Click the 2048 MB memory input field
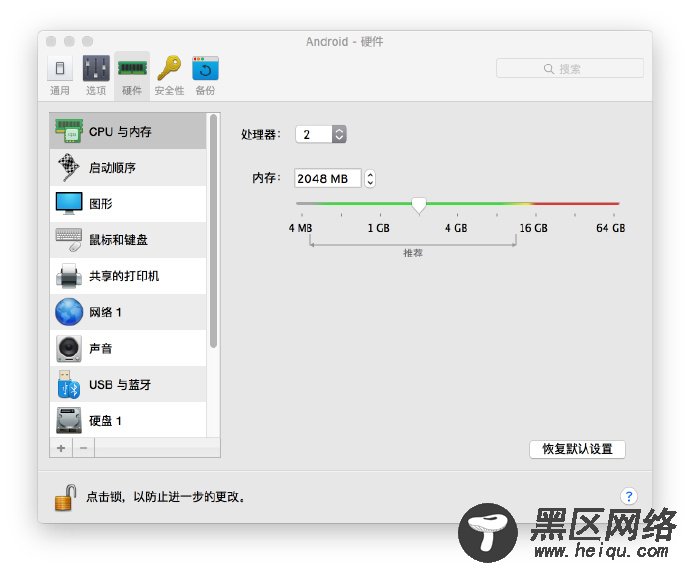 (328, 178)
